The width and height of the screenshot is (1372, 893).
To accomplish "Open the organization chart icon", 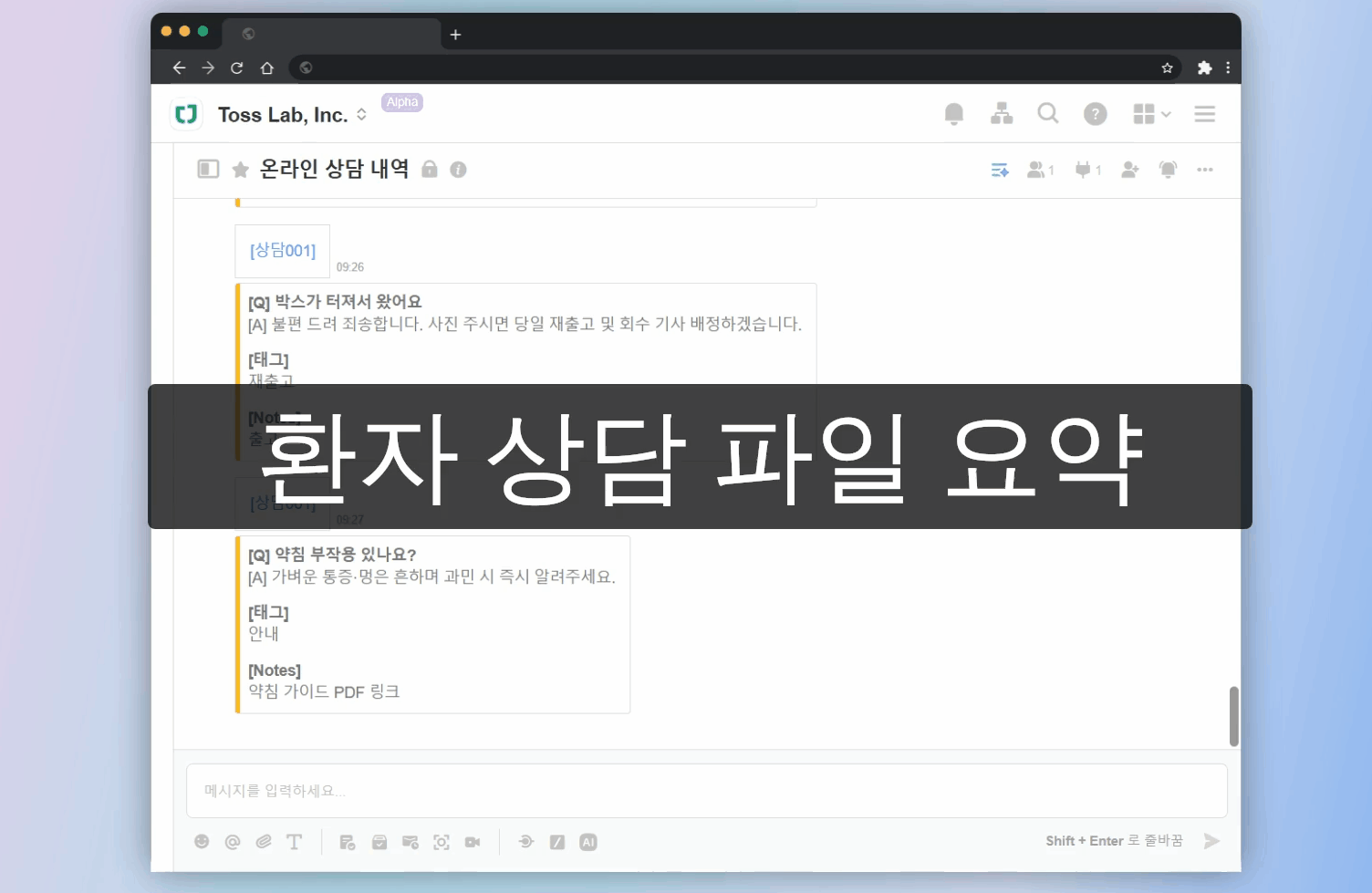I will pos(1002,114).
